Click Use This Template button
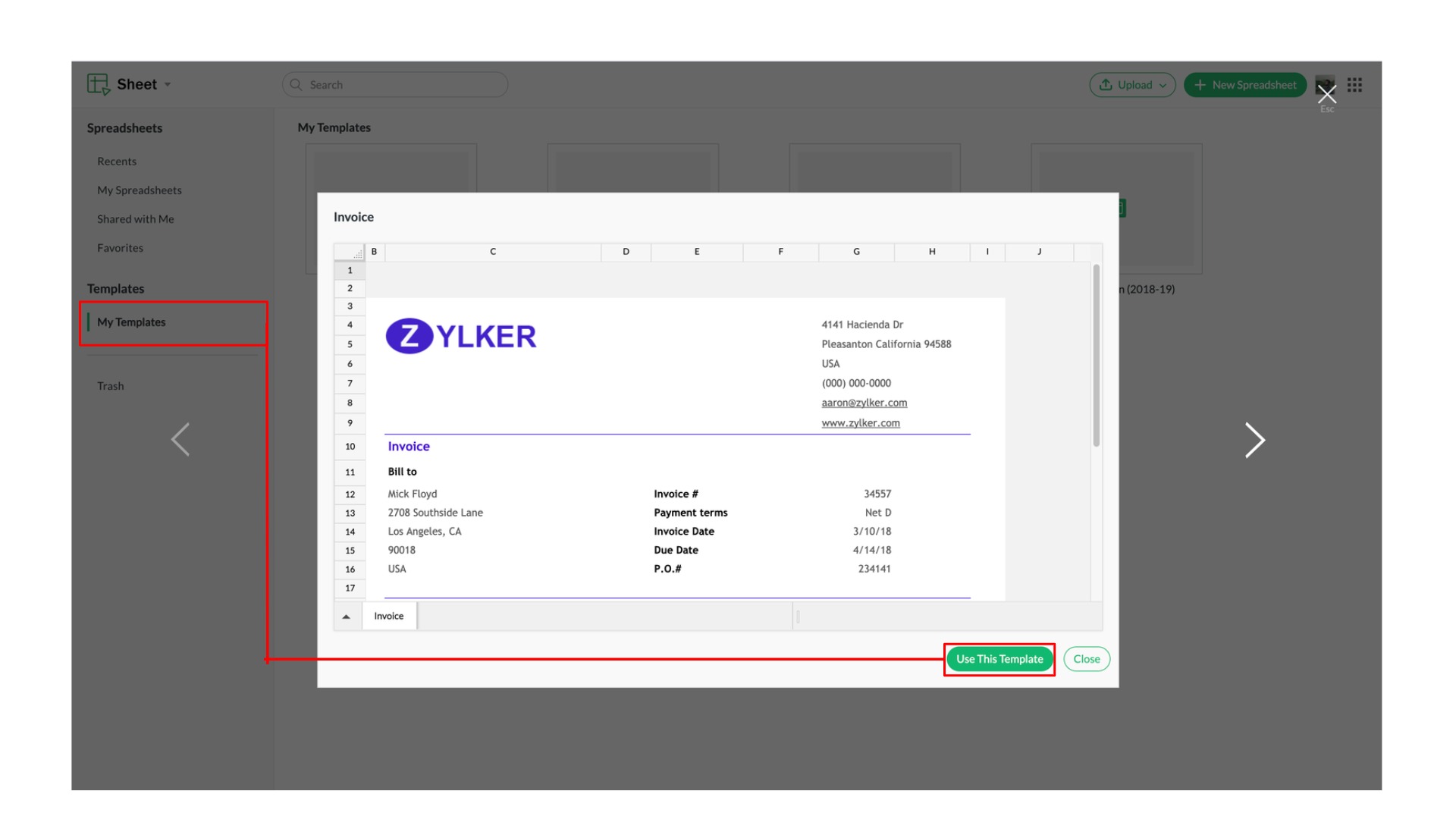The height and width of the screenshot is (819, 1456). pos(999,659)
